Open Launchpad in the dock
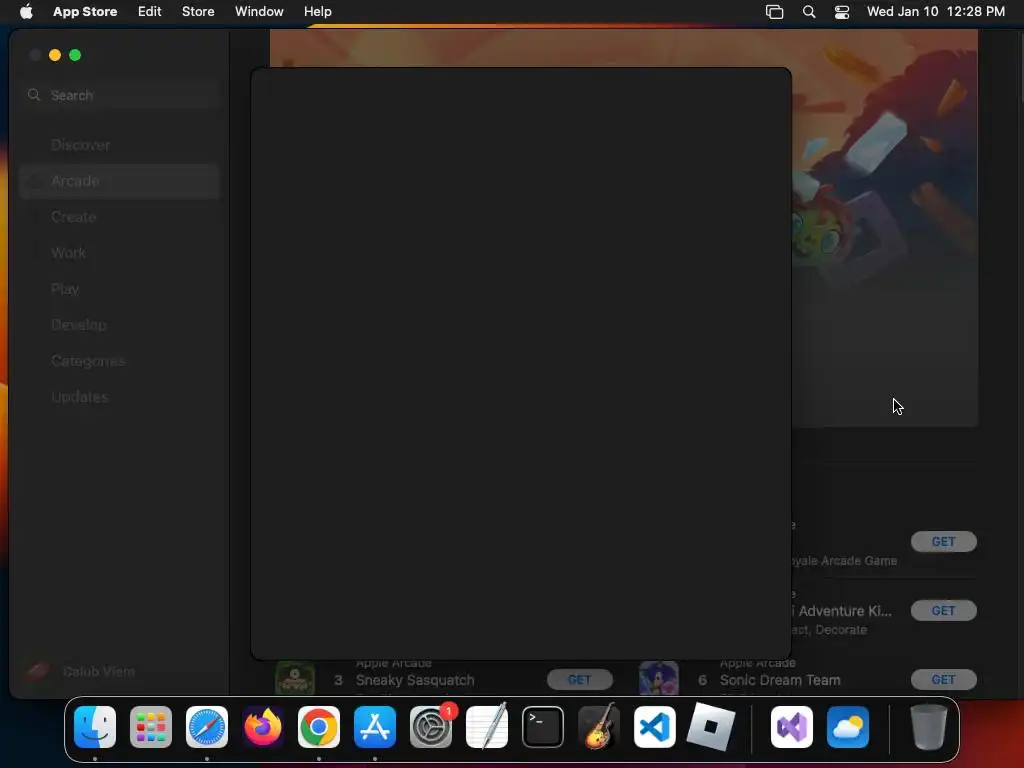 coord(151,727)
